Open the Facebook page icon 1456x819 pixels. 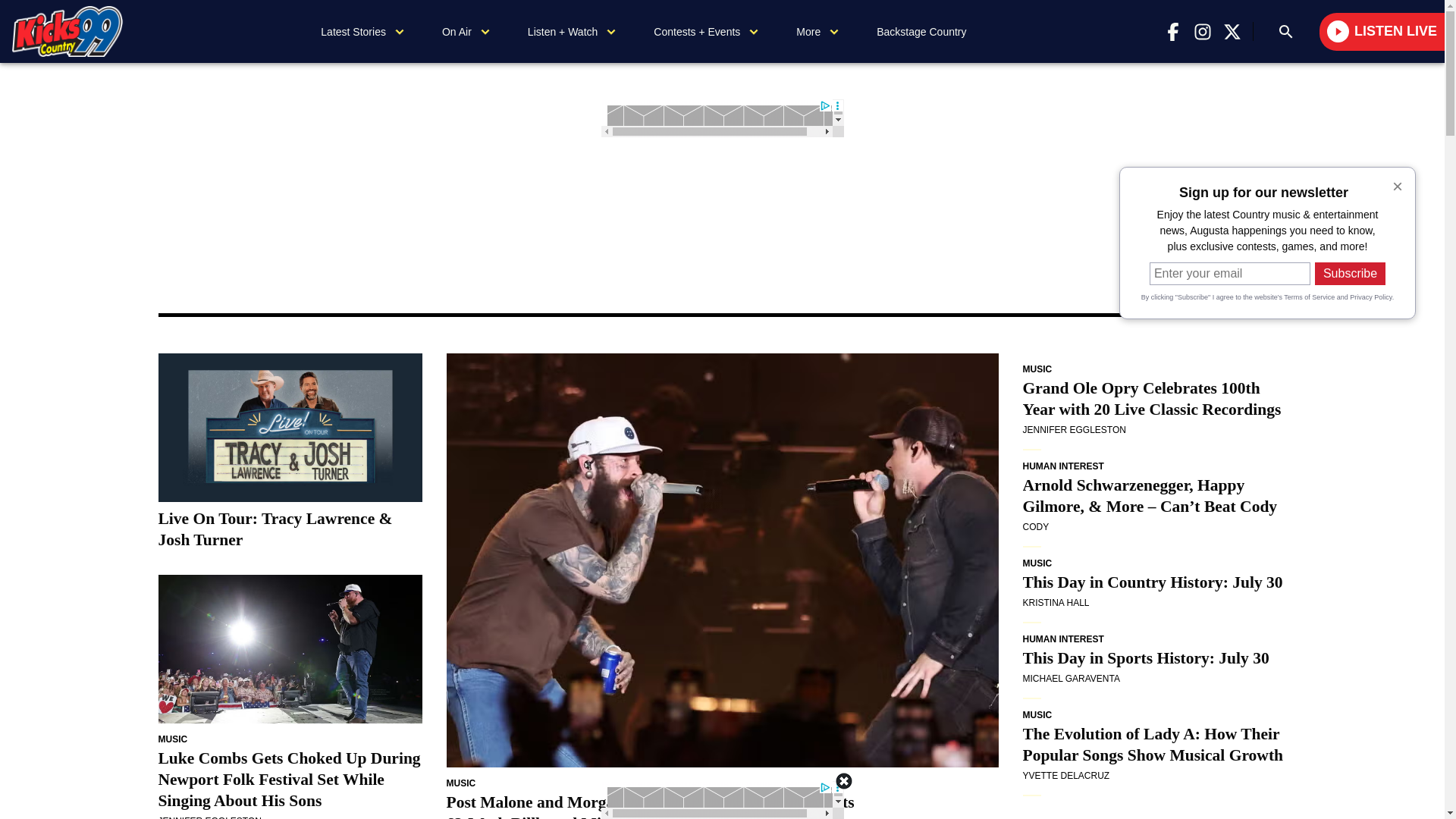pos(1172,32)
